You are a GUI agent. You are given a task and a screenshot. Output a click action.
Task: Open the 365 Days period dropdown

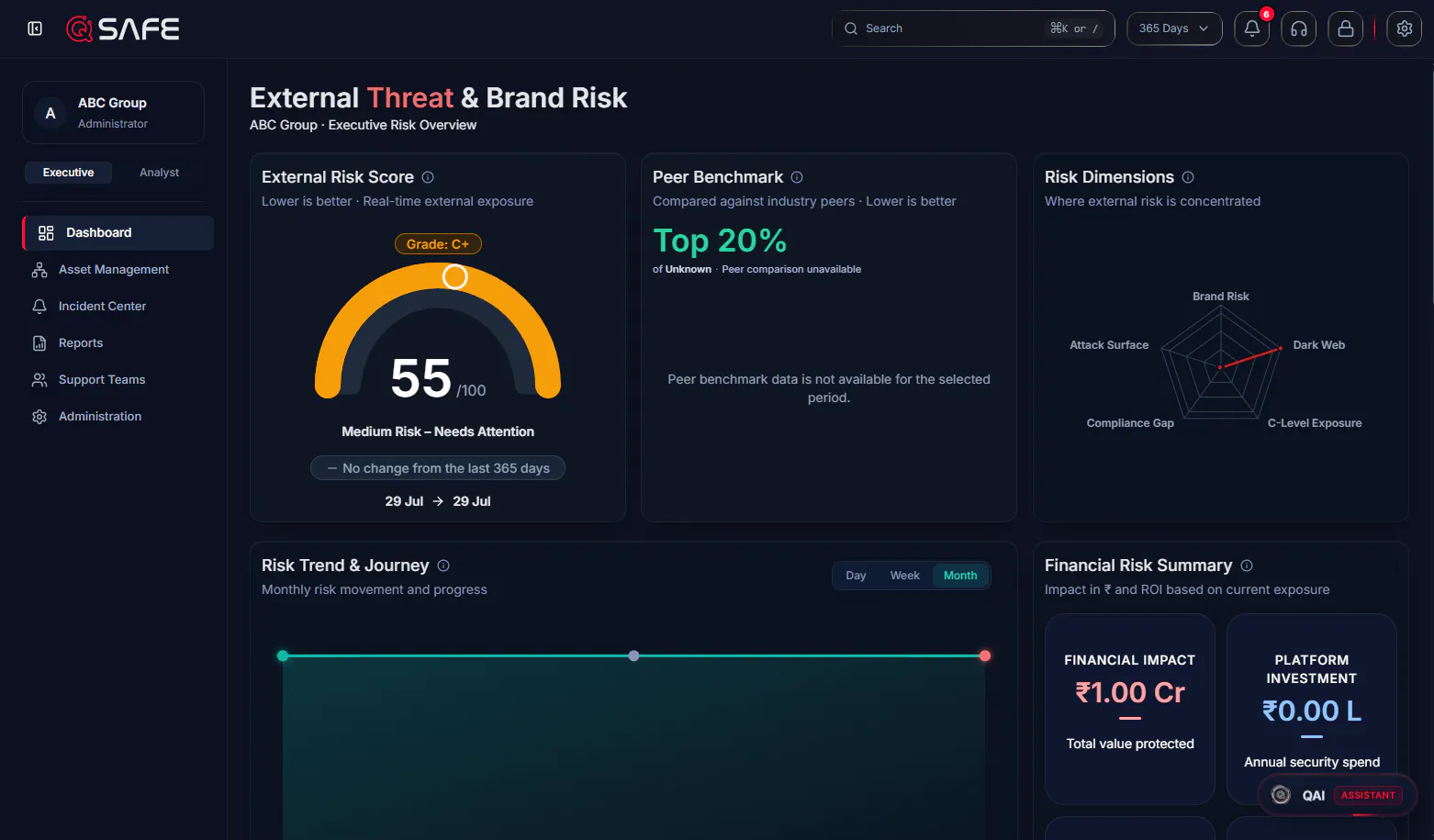1174,28
